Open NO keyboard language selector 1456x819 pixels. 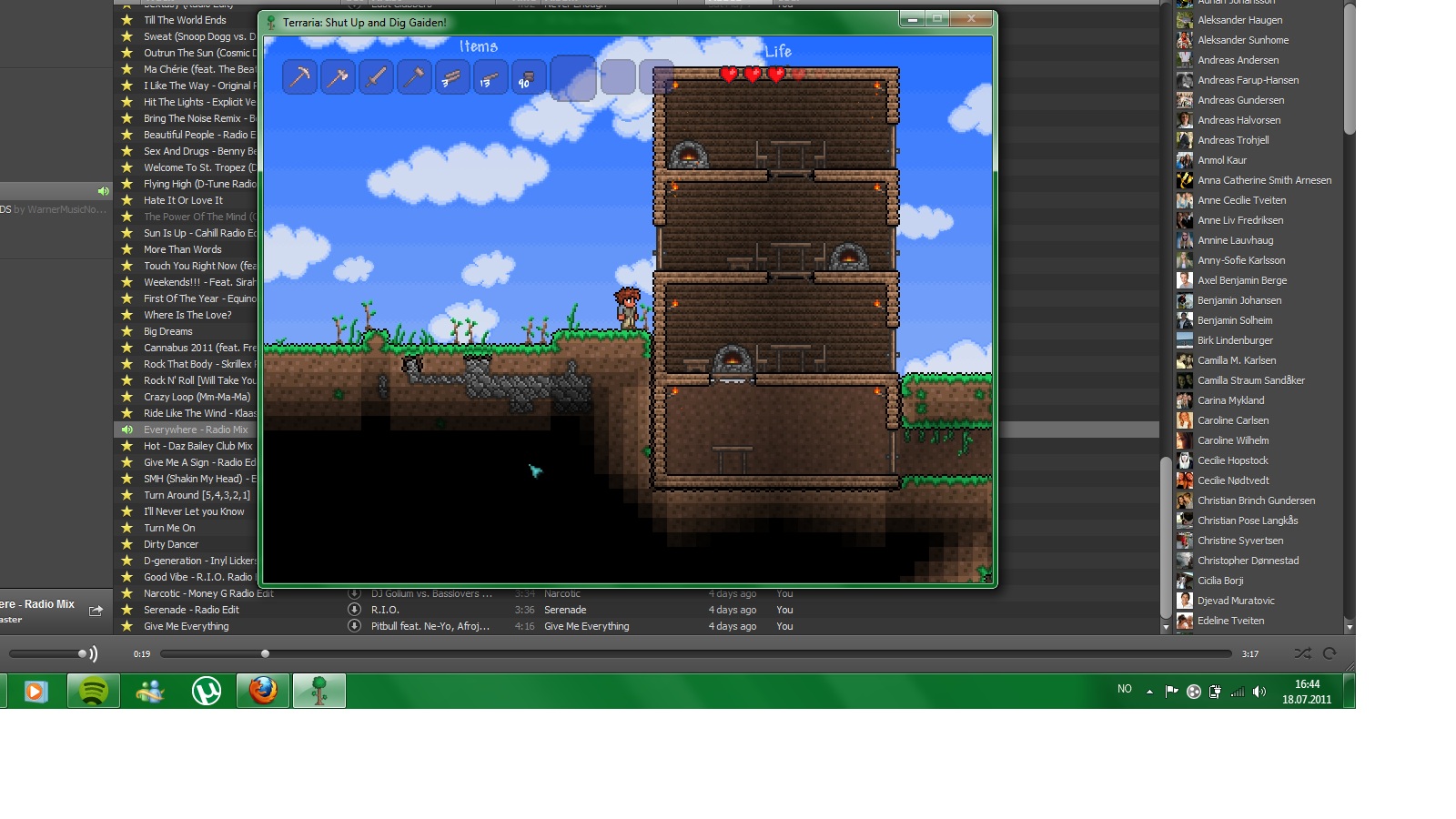[1125, 689]
